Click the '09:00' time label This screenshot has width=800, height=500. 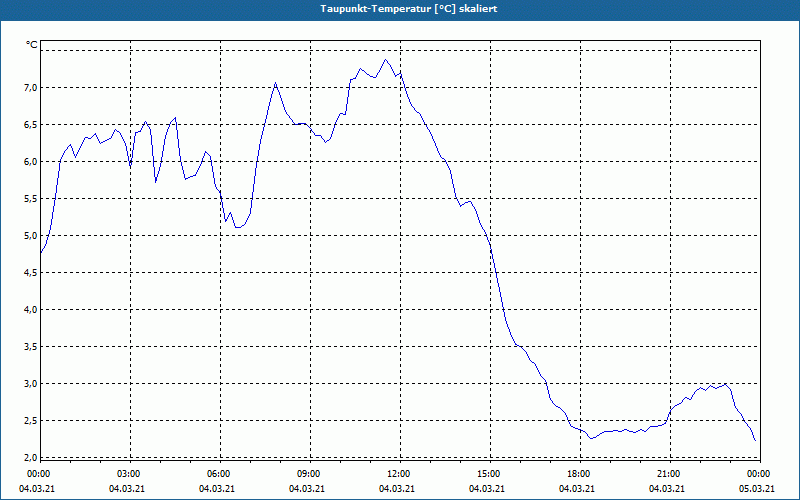point(309,474)
